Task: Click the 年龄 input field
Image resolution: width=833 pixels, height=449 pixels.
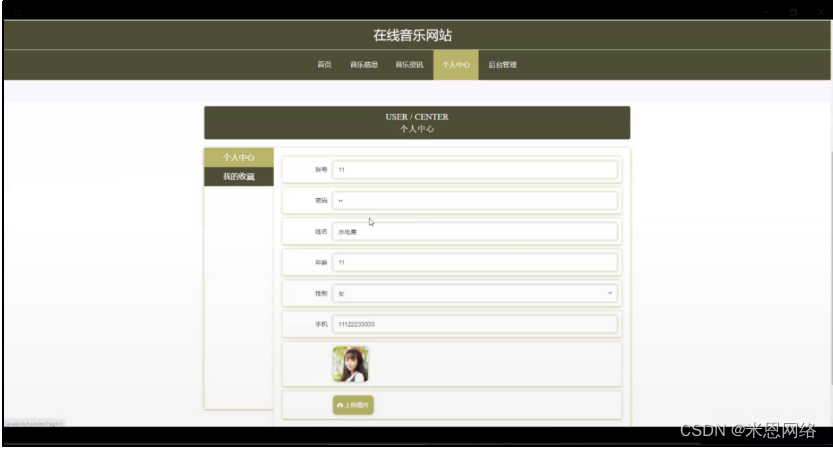Action: pos(475,262)
